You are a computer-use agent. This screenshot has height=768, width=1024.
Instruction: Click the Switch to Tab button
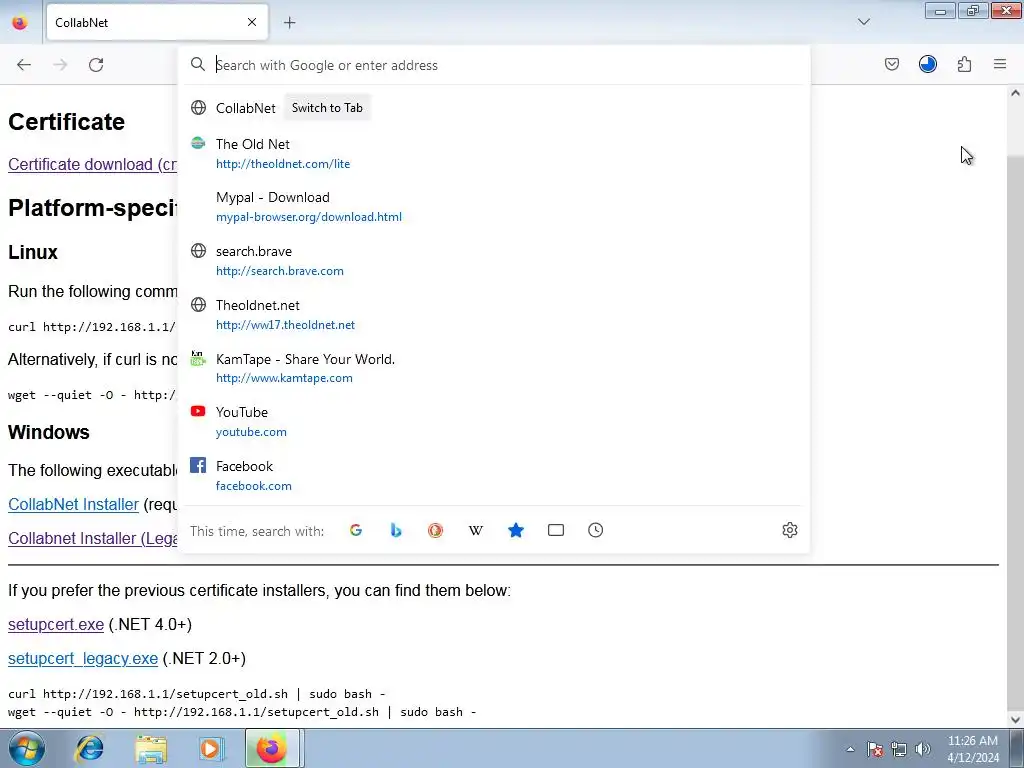[327, 108]
